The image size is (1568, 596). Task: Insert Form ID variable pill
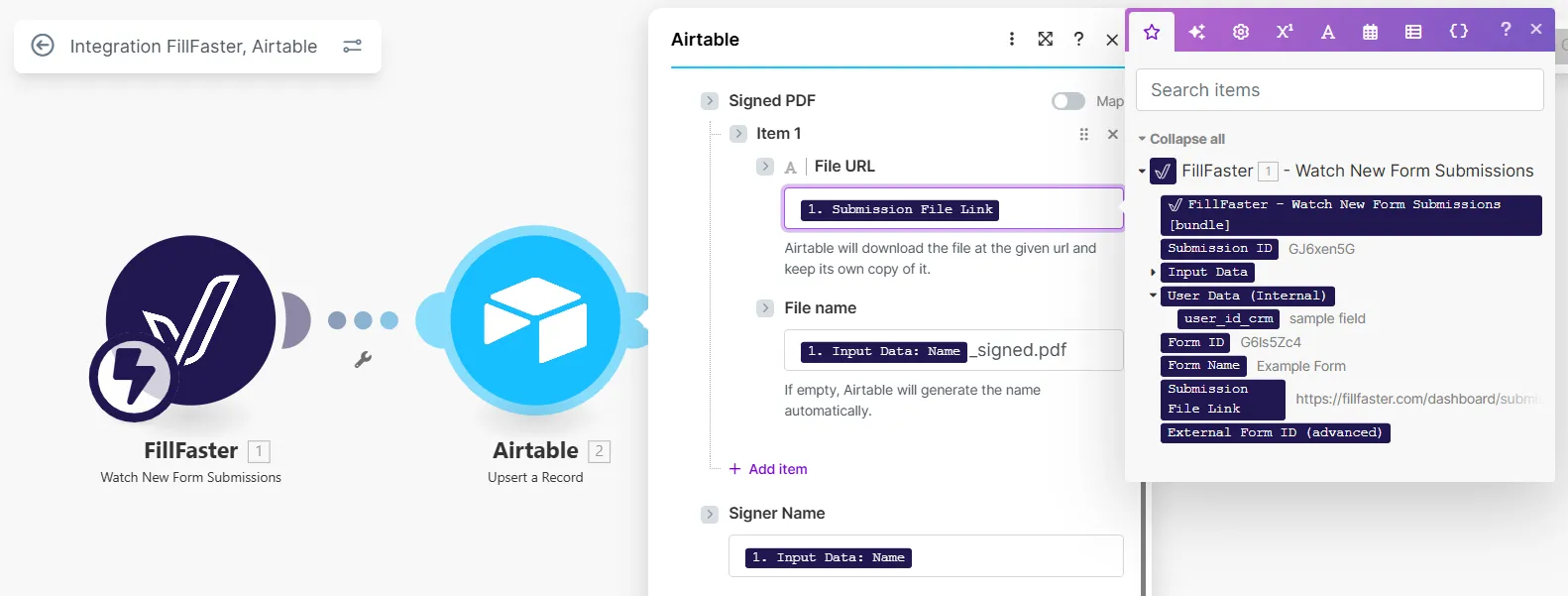[1195, 343]
